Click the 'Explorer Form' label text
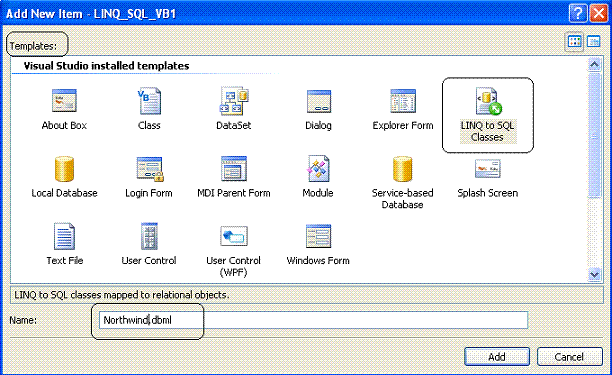 [403, 125]
